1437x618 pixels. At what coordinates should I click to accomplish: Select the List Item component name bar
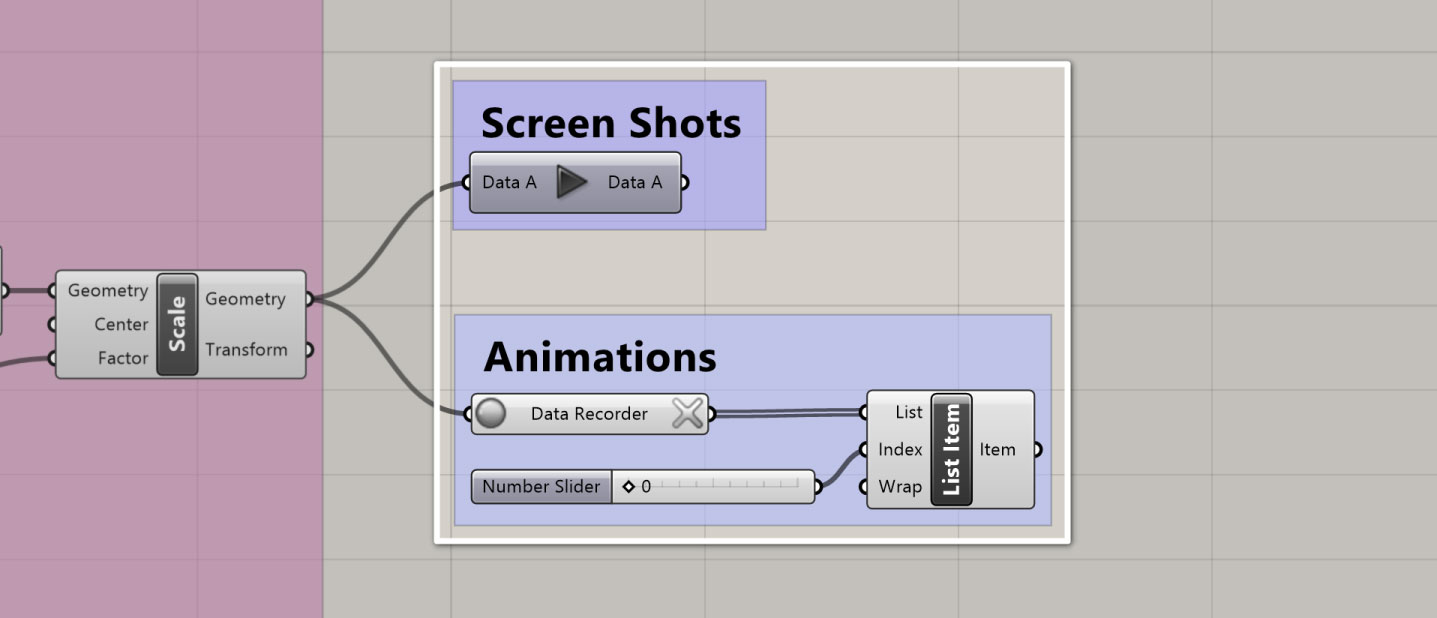pyautogui.click(x=951, y=450)
